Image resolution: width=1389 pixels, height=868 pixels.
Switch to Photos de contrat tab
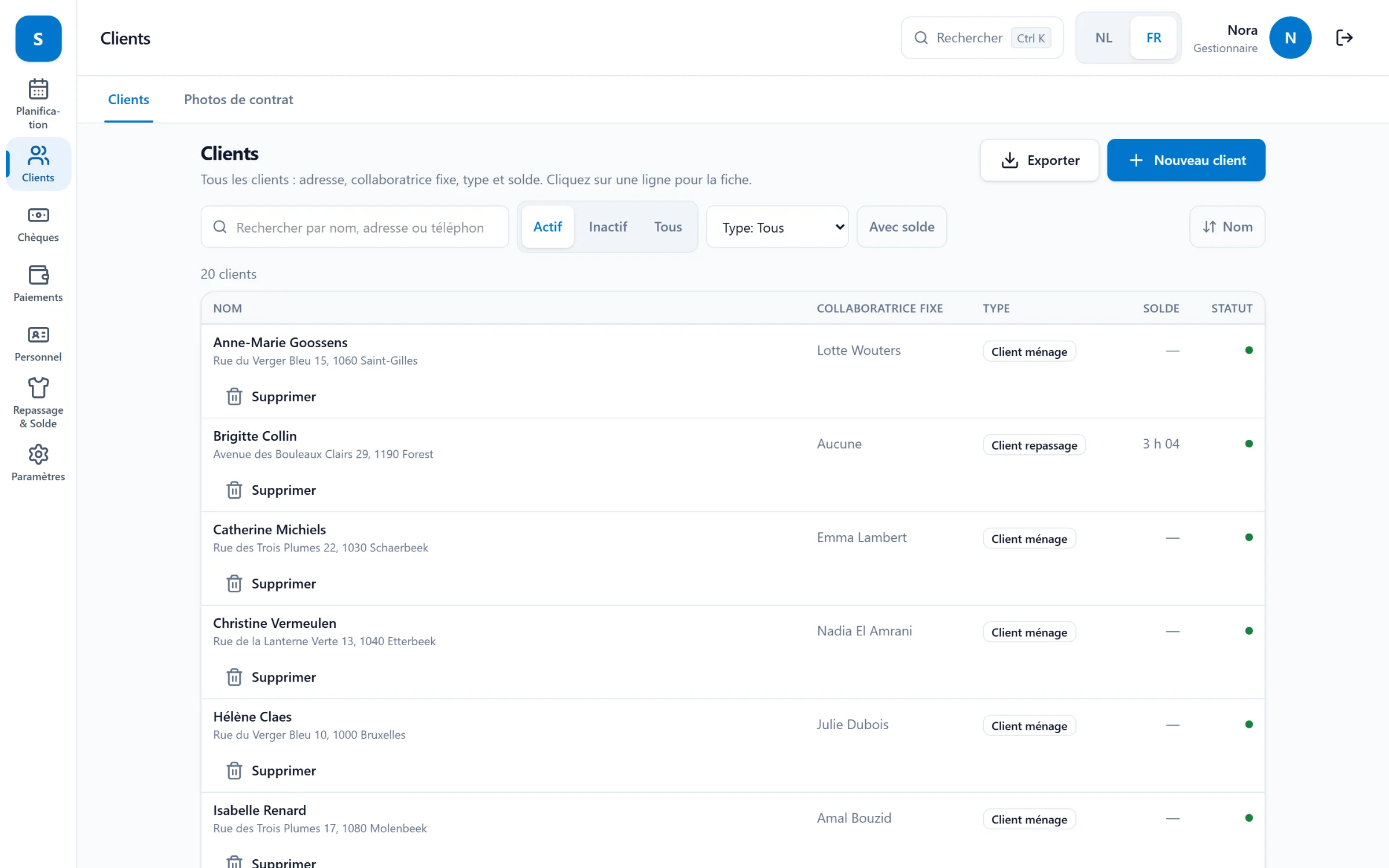(x=238, y=100)
